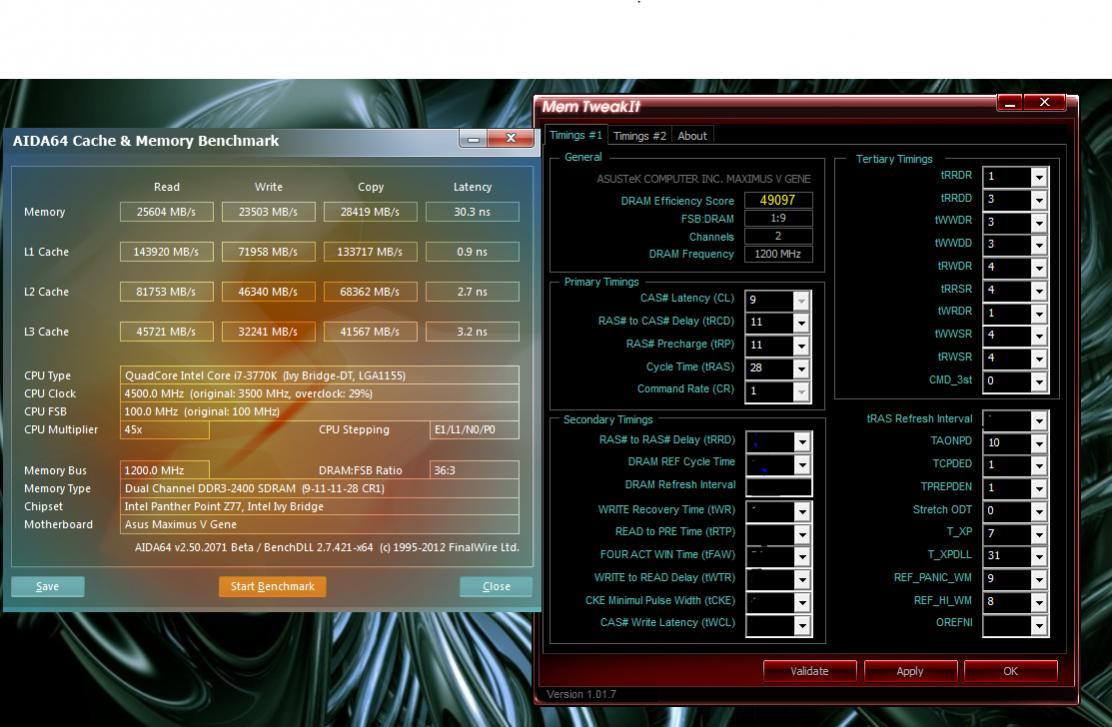Open TCPDED dropdown
This screenshot has height=727, width=1112.
pos(1039,465)
